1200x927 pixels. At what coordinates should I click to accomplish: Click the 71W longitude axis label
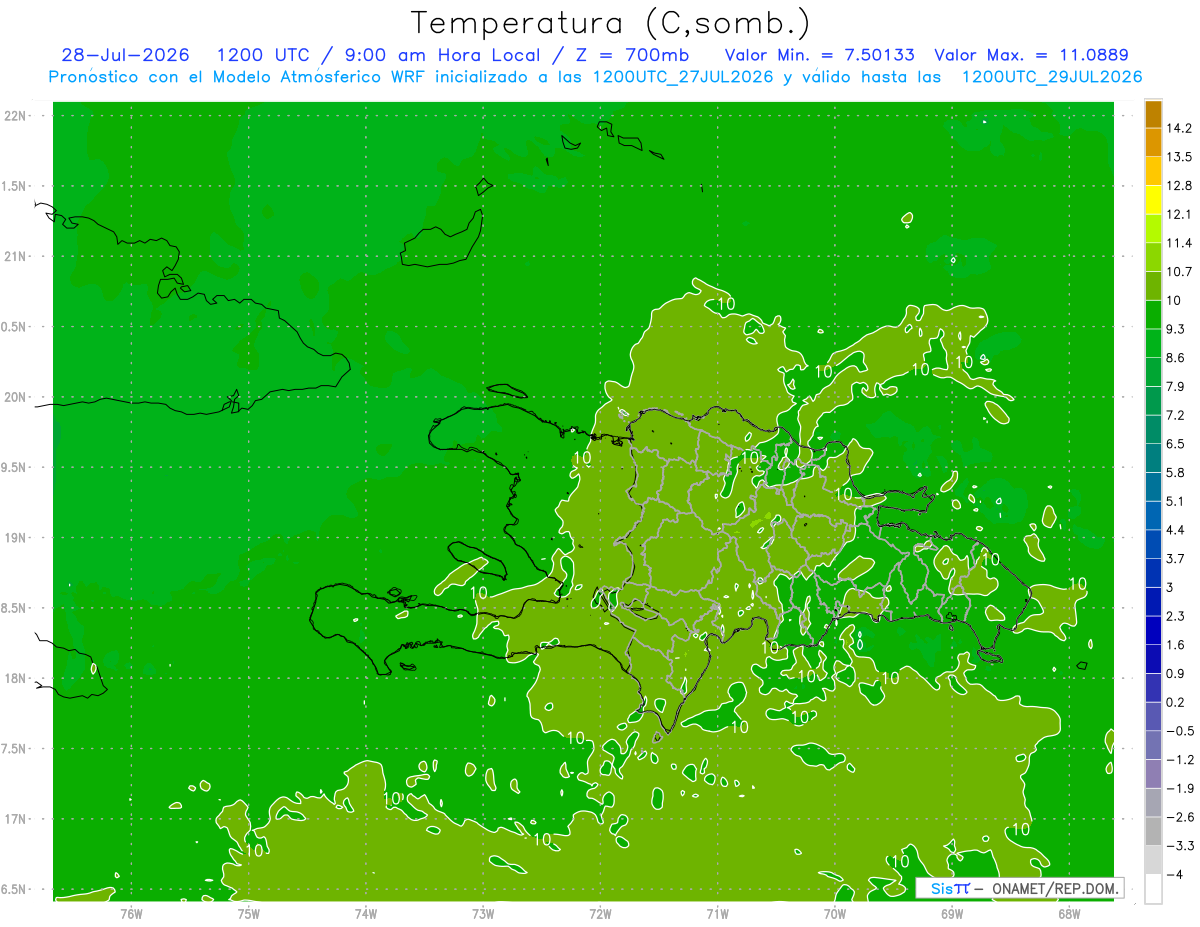[717, 913]
